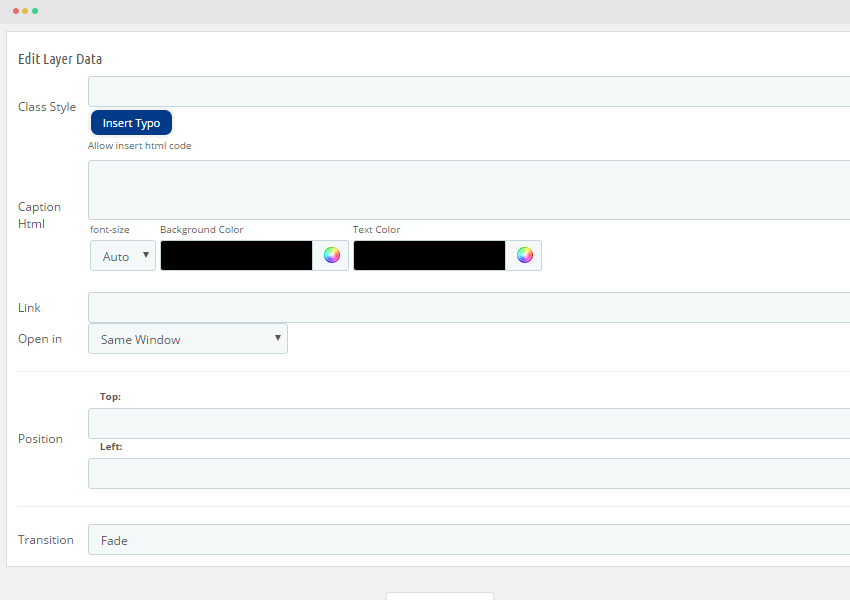Image resolution: width=850 pixels, height=600 pixels.
Task: Focus the Link input field
Action: tap(469, 307)
